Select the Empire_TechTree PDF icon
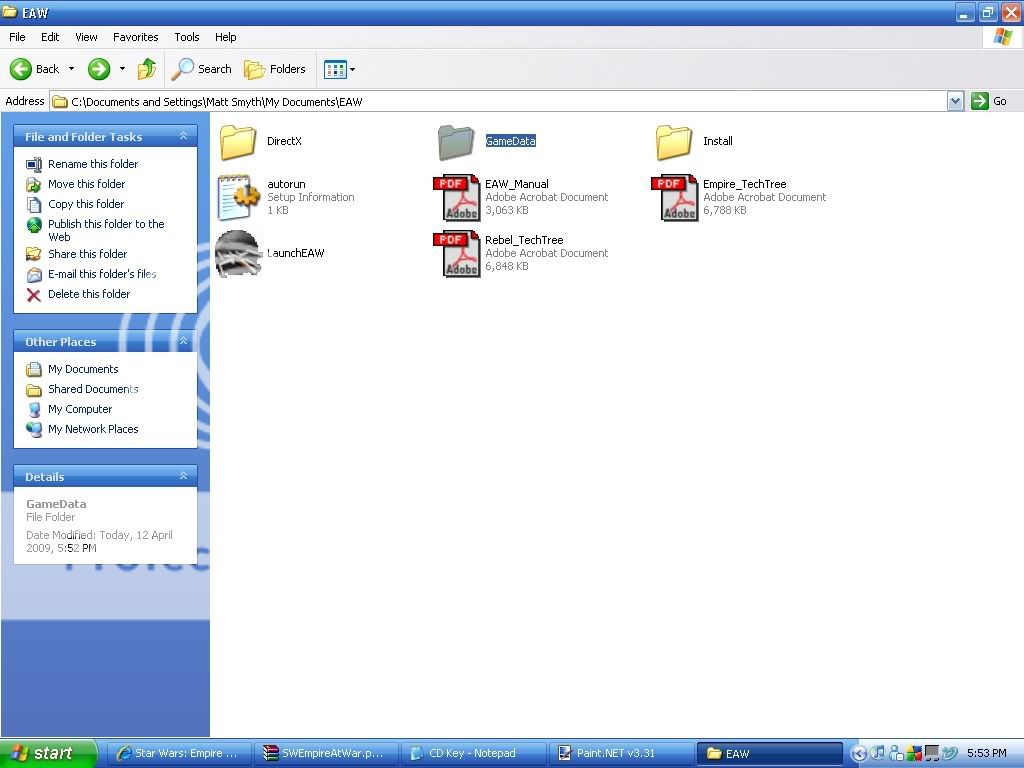This screenshot has width=1024, height=768. pyautogui.click(x=675, y=197)
